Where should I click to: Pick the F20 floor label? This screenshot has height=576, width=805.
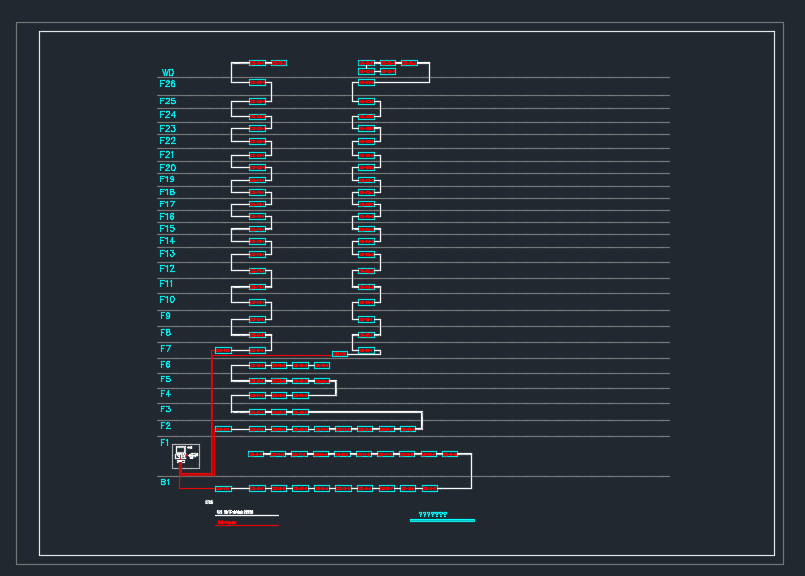[167, 168]
